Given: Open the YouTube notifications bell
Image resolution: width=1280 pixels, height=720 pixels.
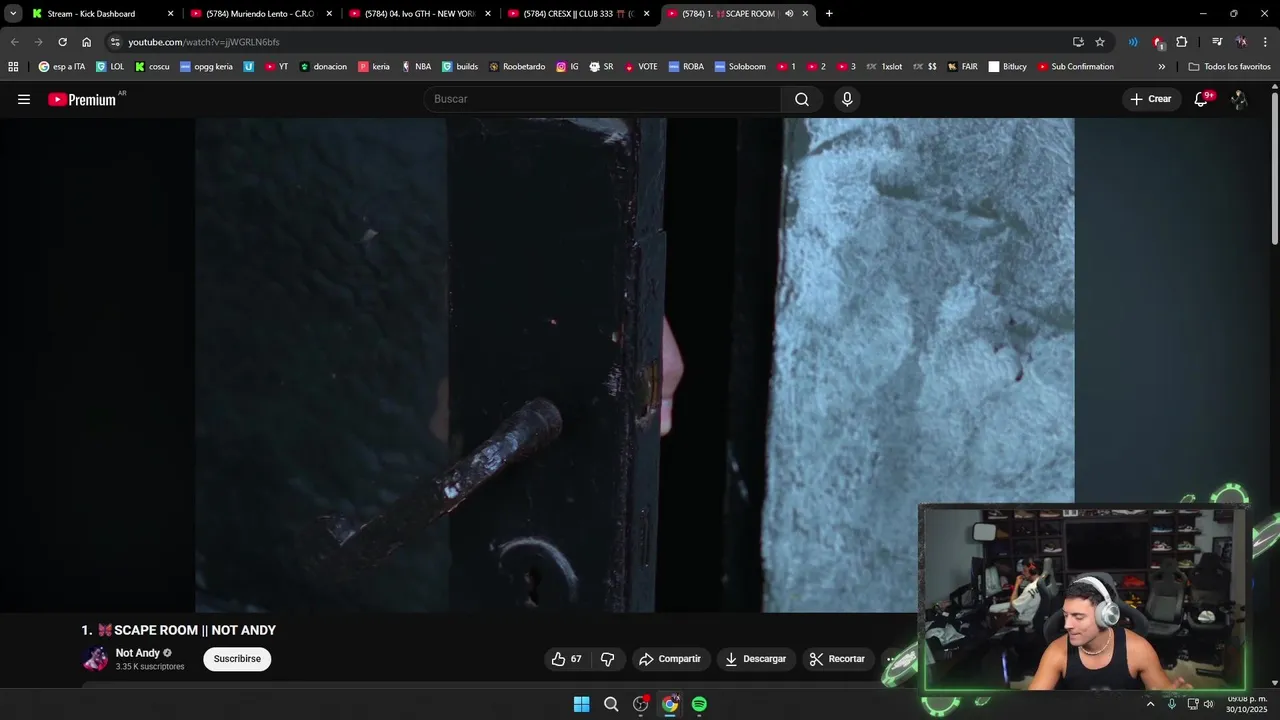Looking at the screenshot, I should coord(1201,99).
